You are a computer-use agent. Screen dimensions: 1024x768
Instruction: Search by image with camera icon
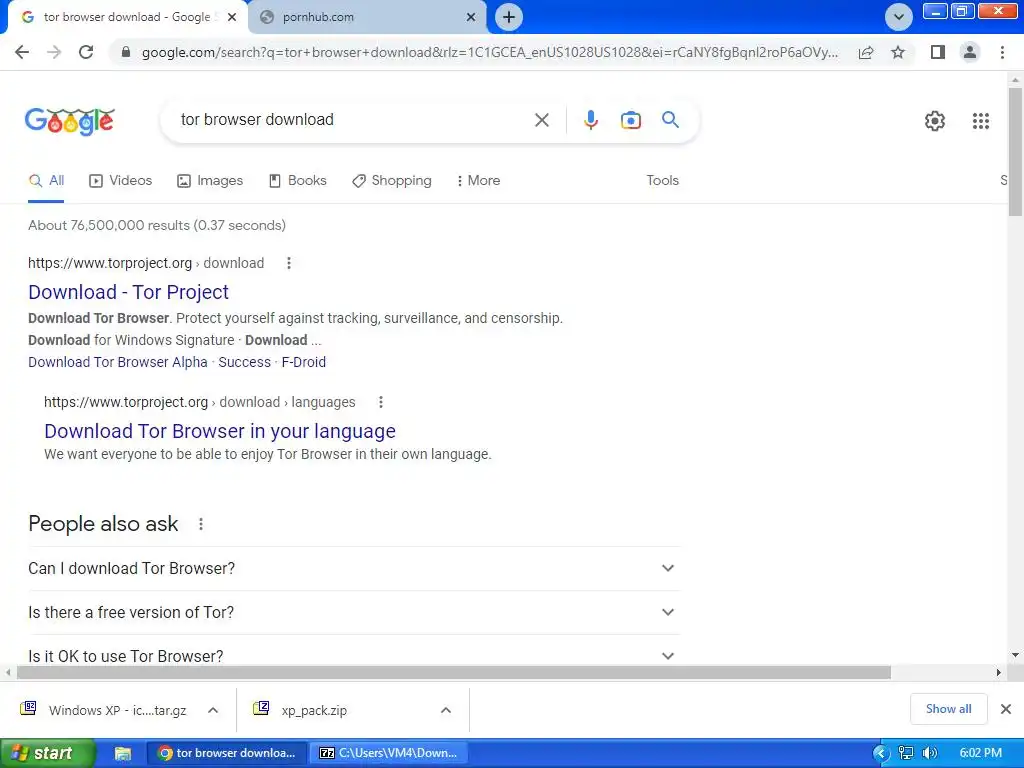630,120
